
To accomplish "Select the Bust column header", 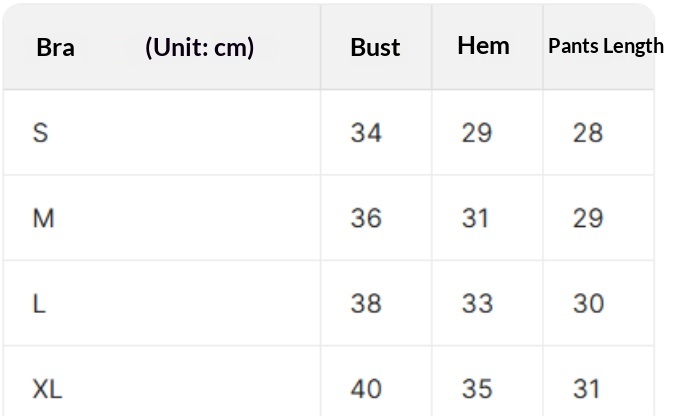I will point(375,47).
